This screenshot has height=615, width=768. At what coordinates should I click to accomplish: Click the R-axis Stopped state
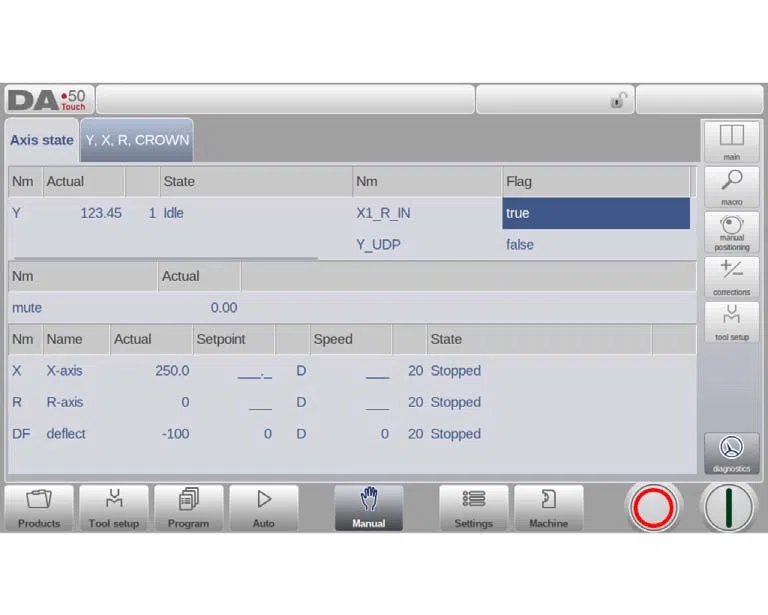point(456,402)
